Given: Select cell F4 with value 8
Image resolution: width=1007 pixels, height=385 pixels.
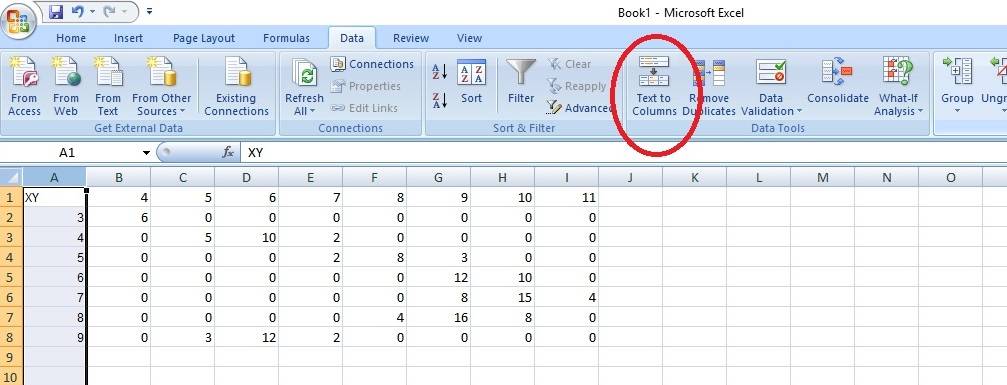Looking at the screenshot, I should (374, 257).
